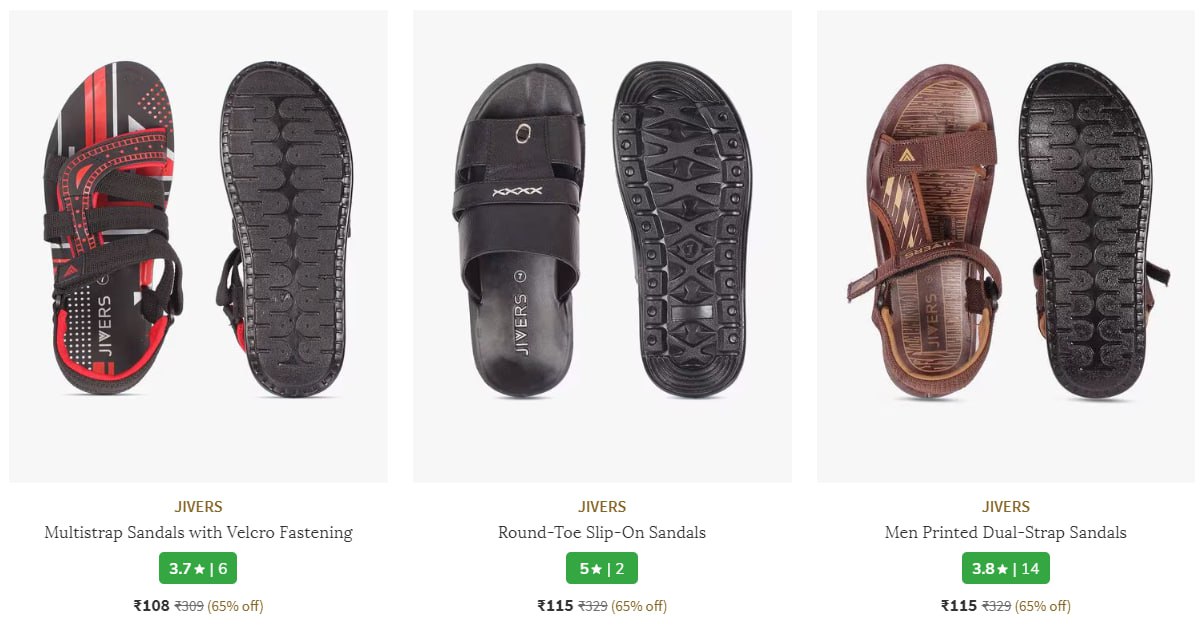Click the ₹115 price under Round-Toe Slip-On Sandals

tap(555, 606)
